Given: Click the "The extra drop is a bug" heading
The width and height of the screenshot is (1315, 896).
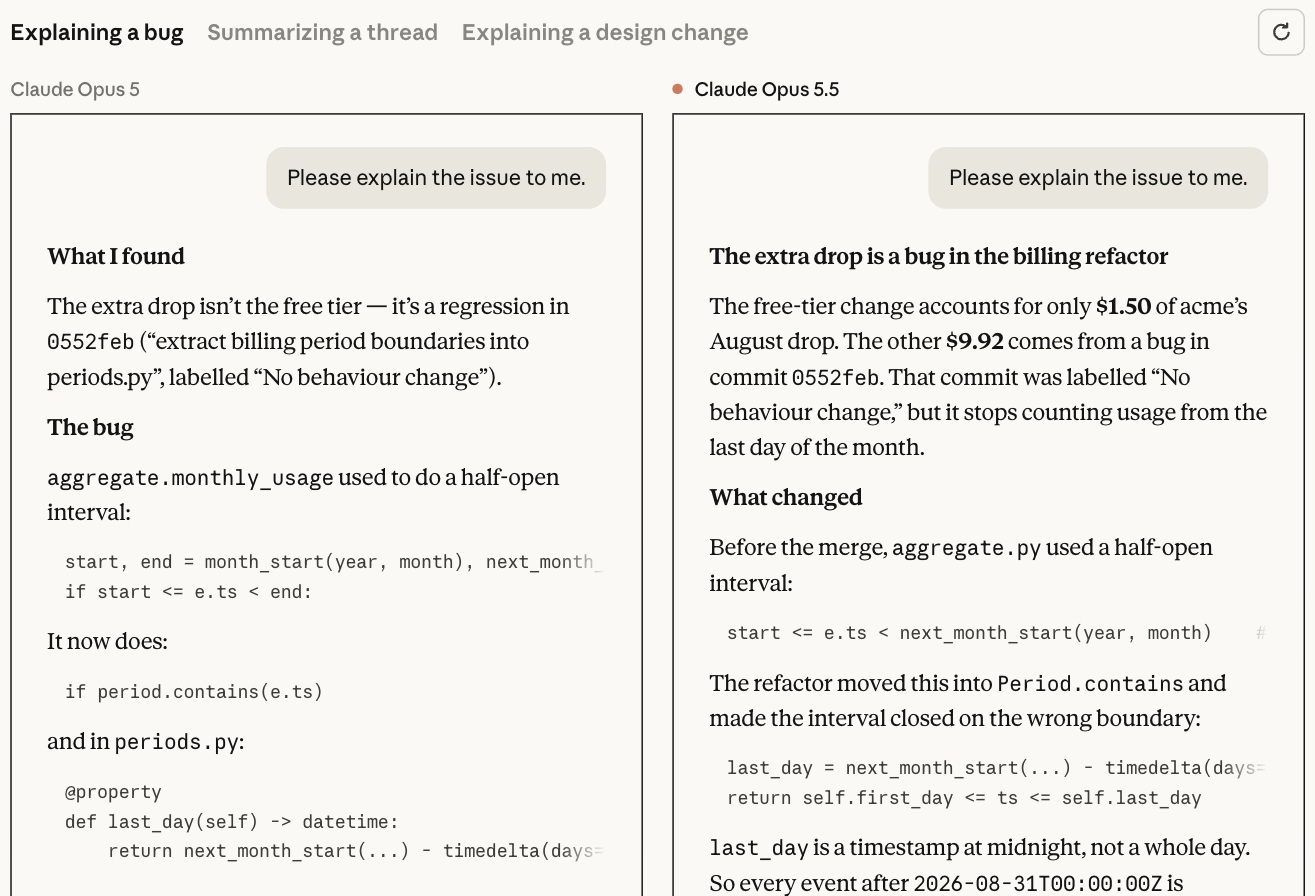Looking at the screenshot, I should tap(939, 256).
